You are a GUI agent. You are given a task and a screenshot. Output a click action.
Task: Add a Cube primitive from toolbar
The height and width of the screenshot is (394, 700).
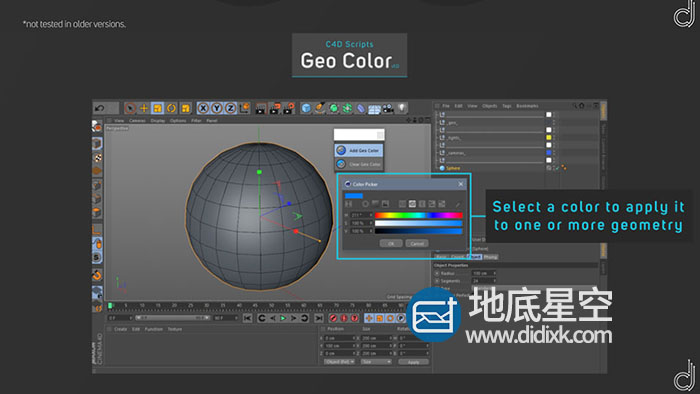pyautogui.click(x=306, y=108)
